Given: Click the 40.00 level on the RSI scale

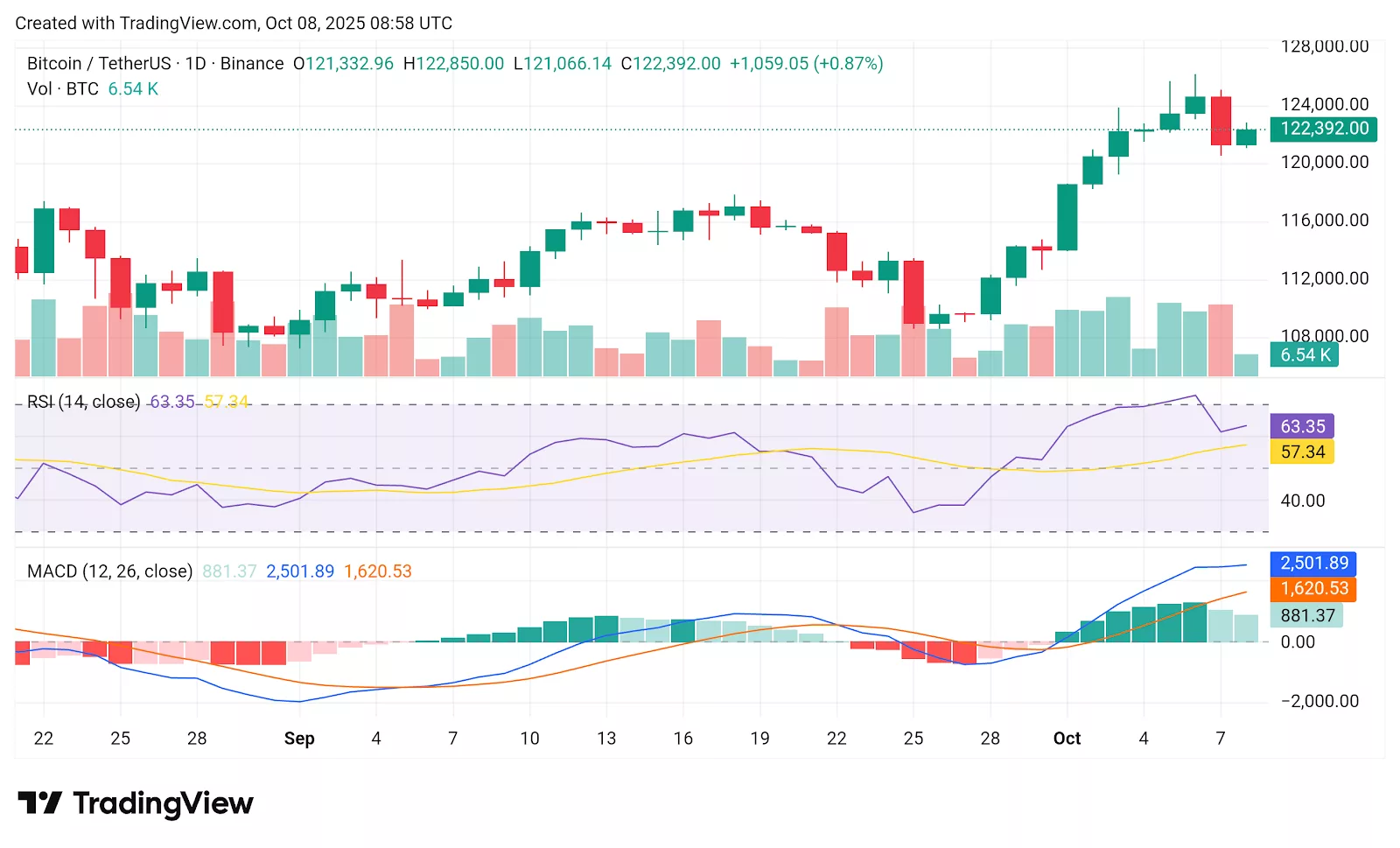Looking at the screenshot, I should click(x=1304, y=501).
